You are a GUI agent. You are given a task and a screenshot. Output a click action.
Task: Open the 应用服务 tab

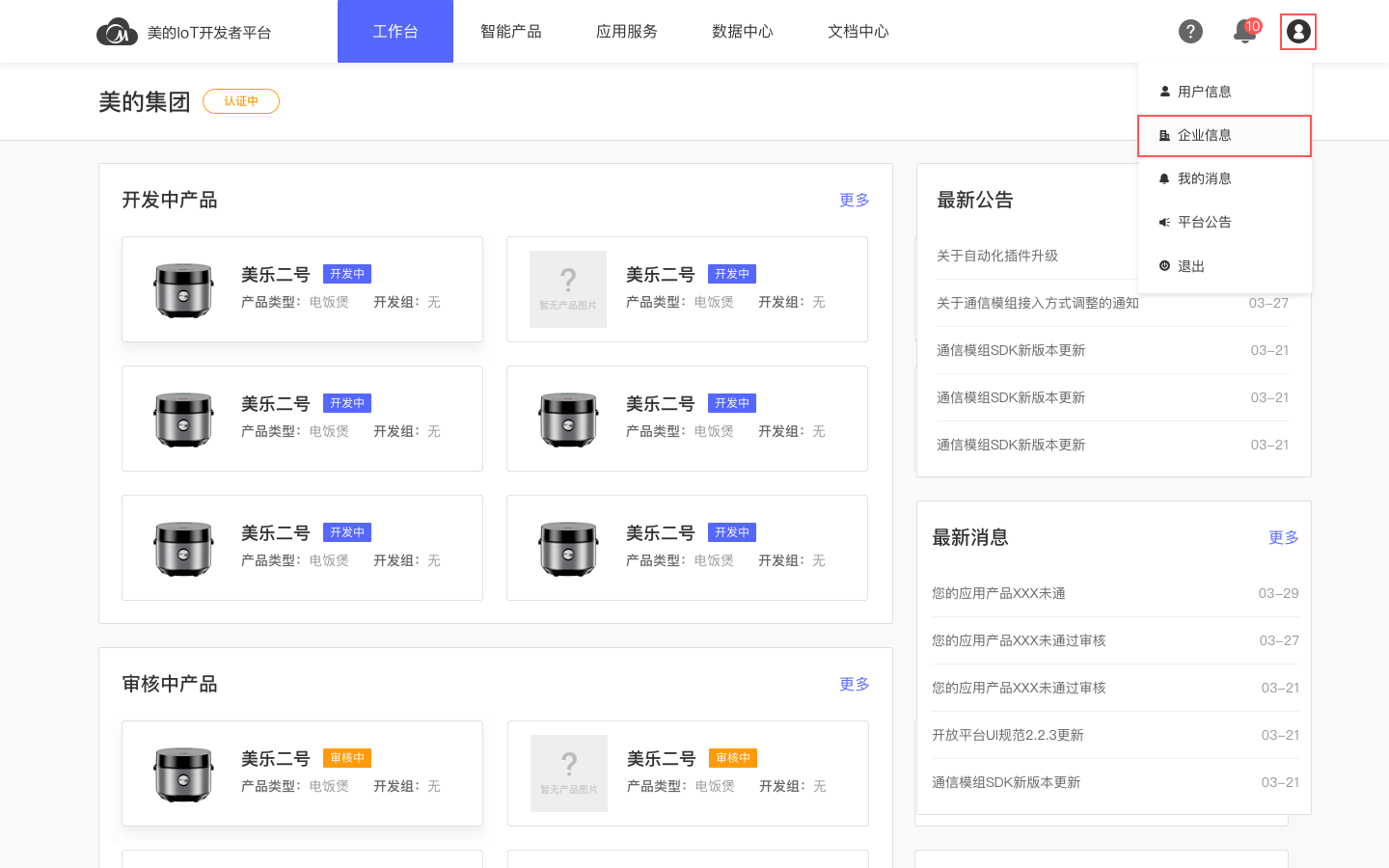627,32
